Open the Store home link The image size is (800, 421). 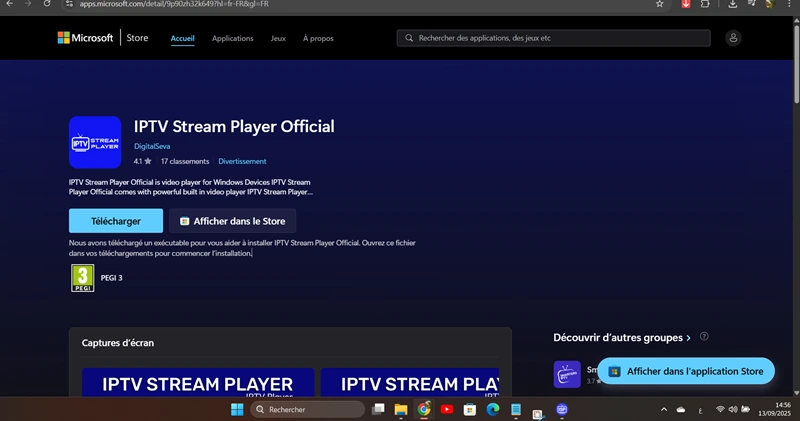pos(137,38)
